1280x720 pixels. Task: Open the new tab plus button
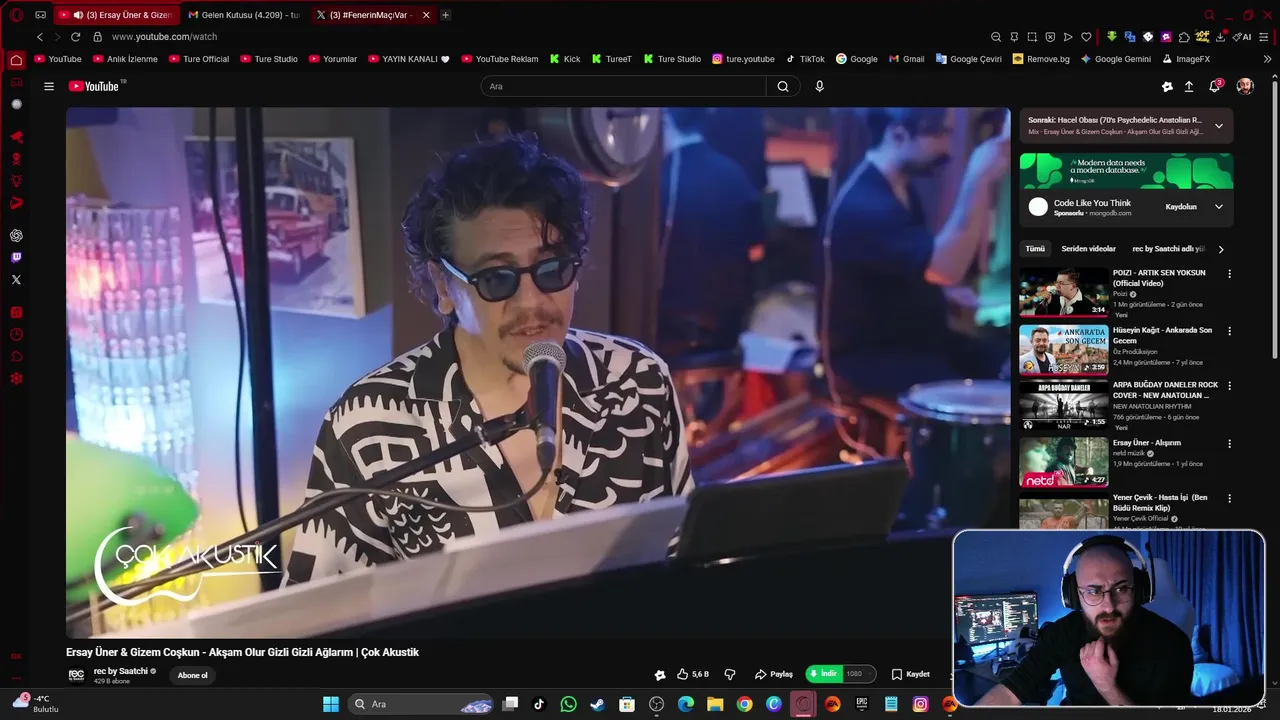coord(445,15)
